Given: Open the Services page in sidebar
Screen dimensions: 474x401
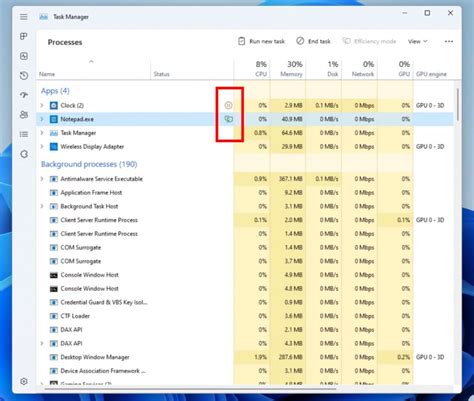Looking at the screenshot, I should pyautogui.click(x=24, y=154).
